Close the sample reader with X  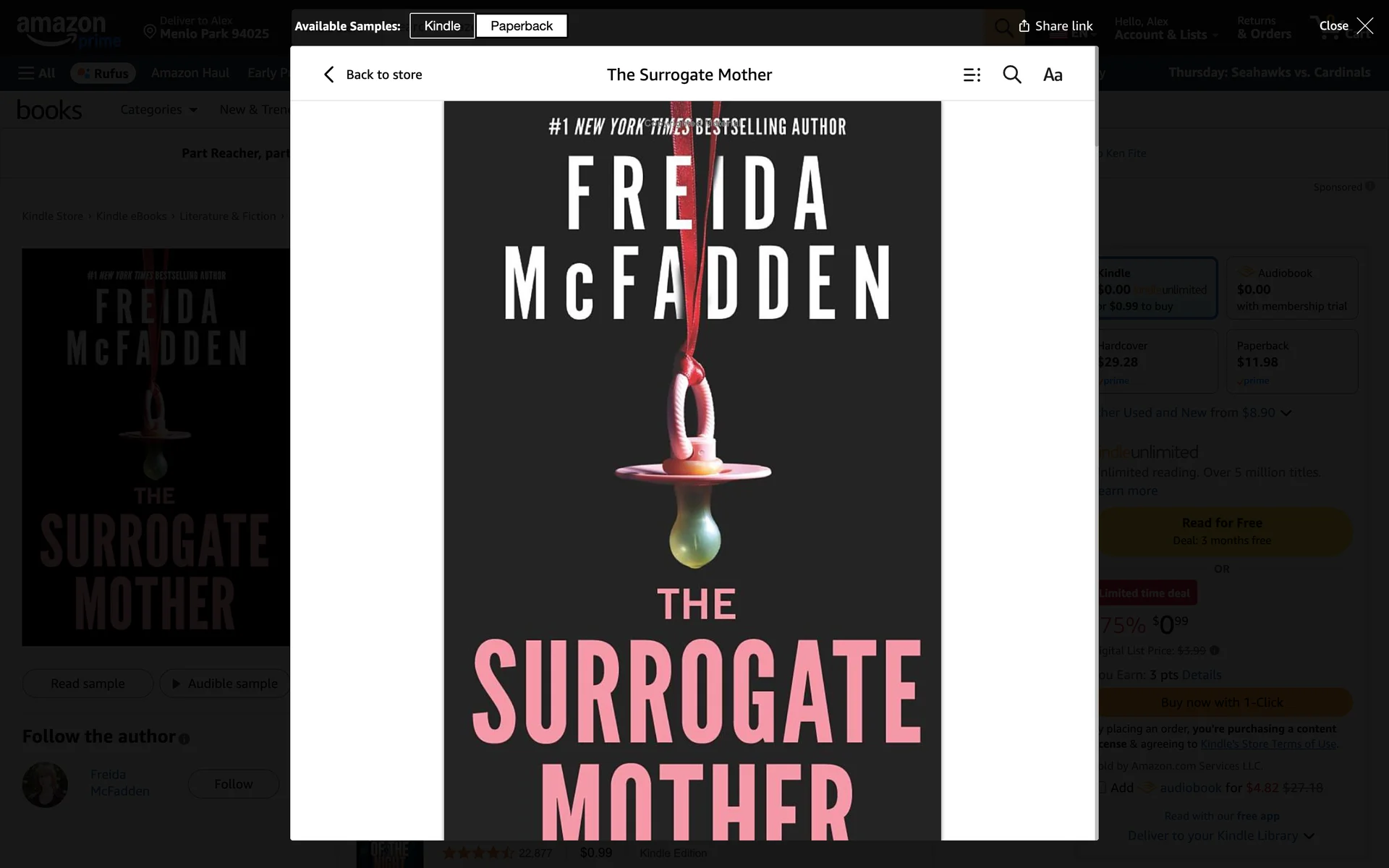(x=1364, y=26)
